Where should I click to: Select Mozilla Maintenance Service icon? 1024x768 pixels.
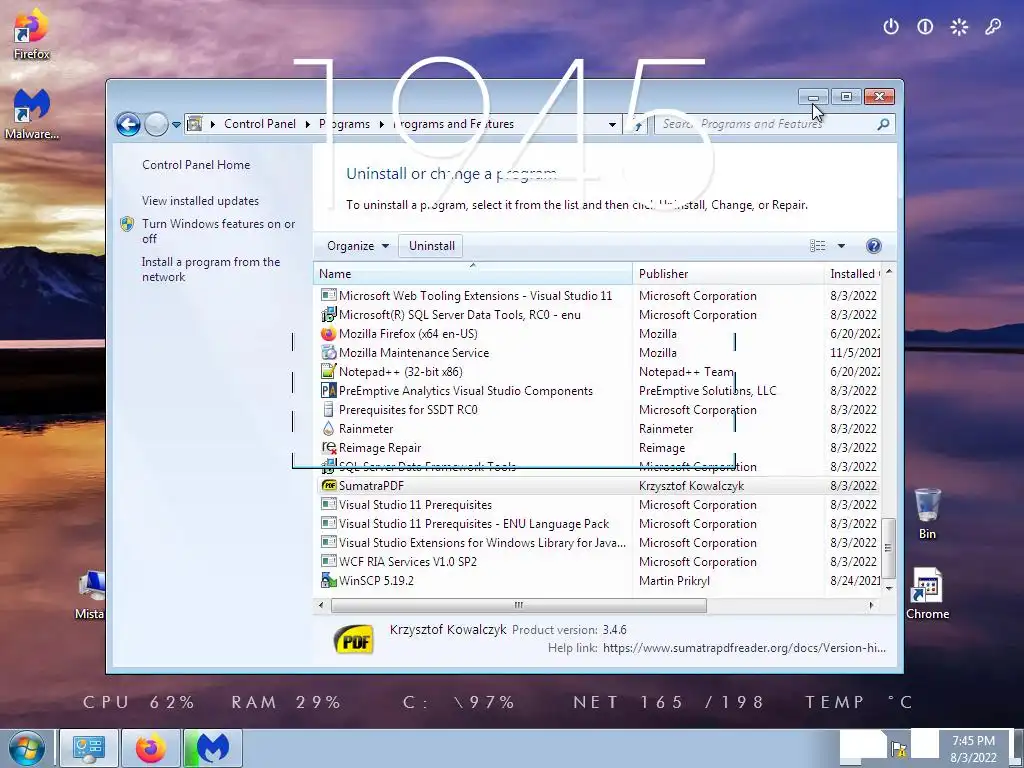coord(328,353)
